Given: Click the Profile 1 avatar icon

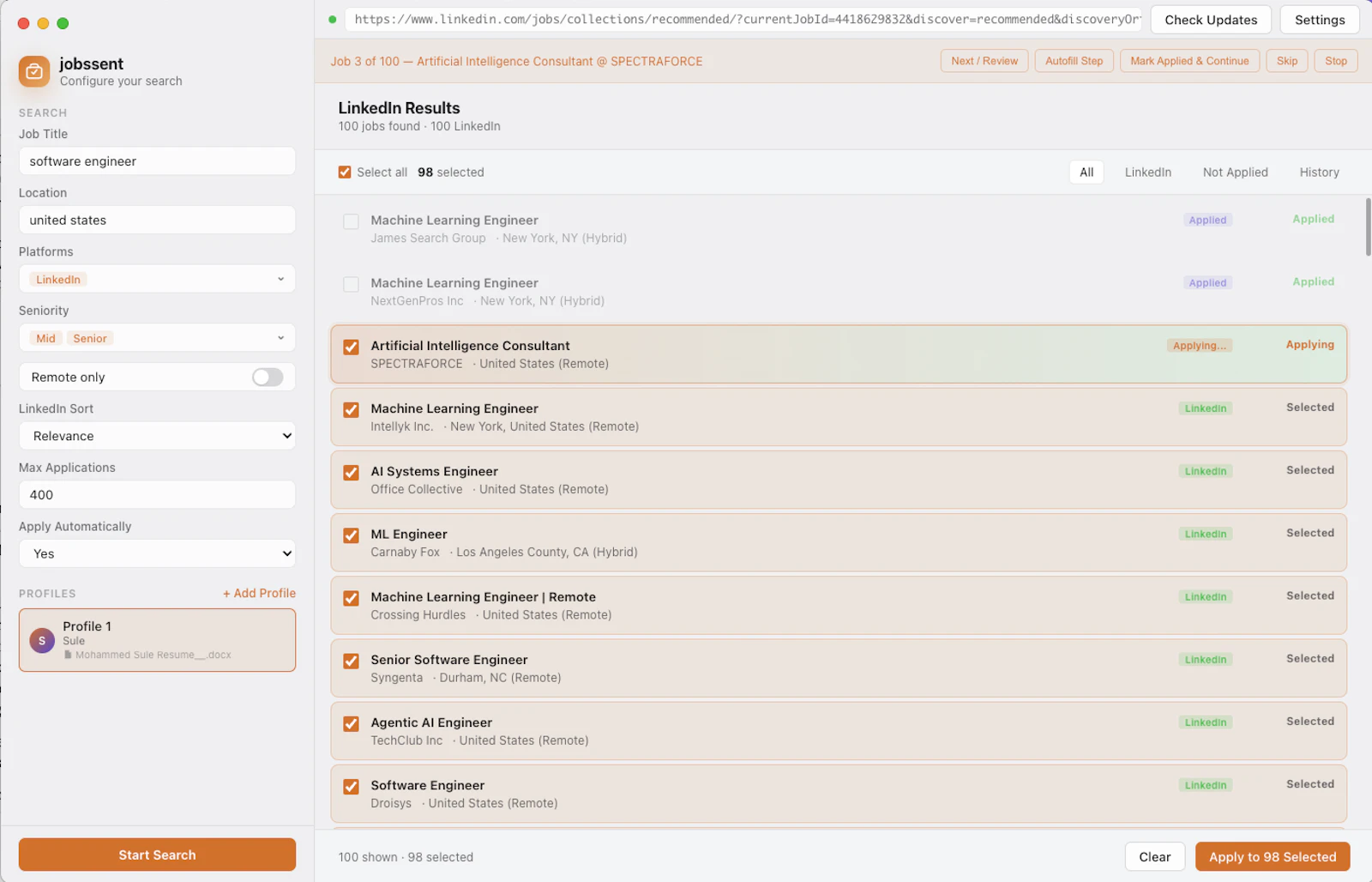Looking at the screenshot, I should pos(42,640).
